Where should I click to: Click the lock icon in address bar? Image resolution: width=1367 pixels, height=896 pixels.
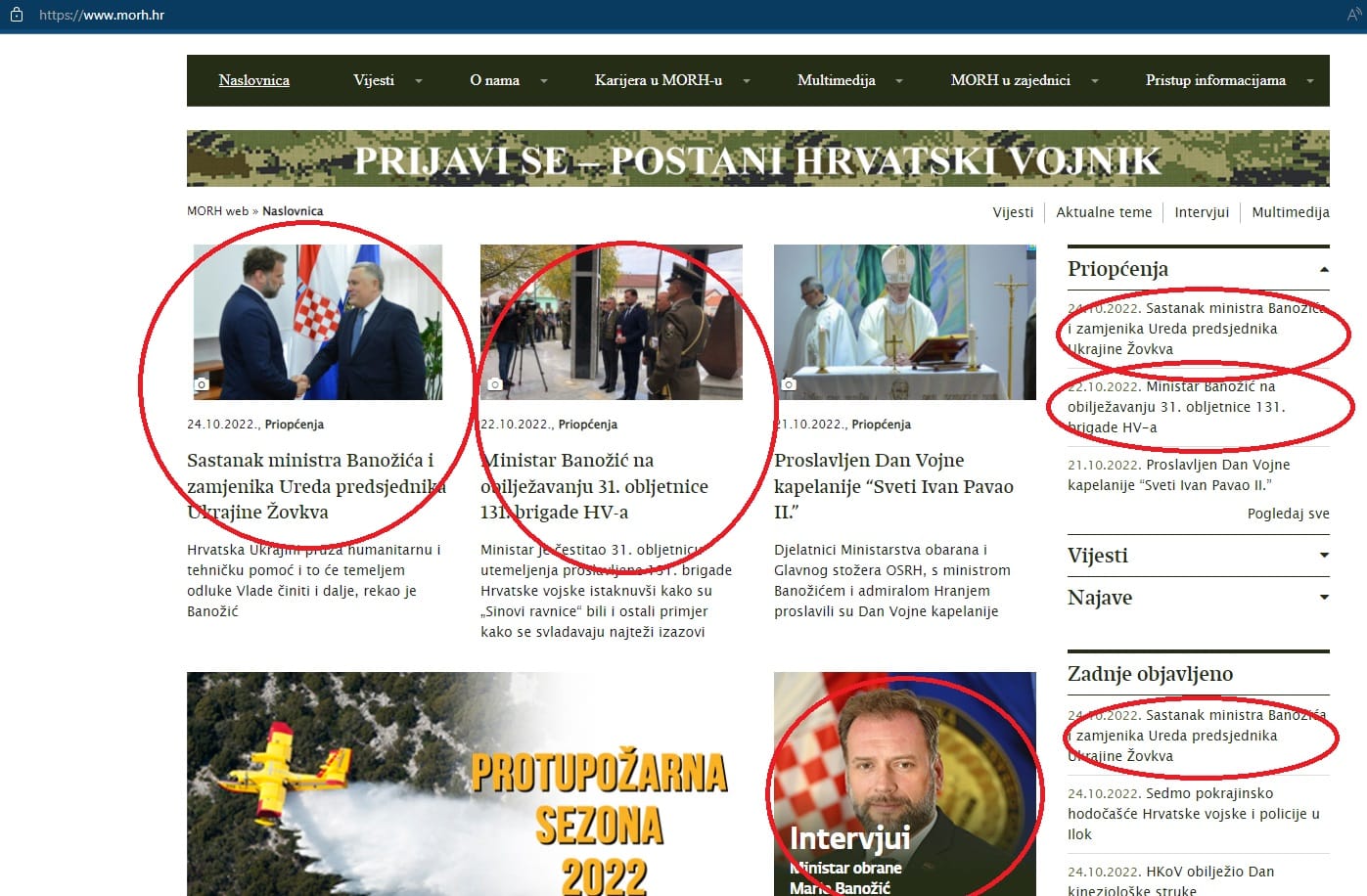point(16,15)
